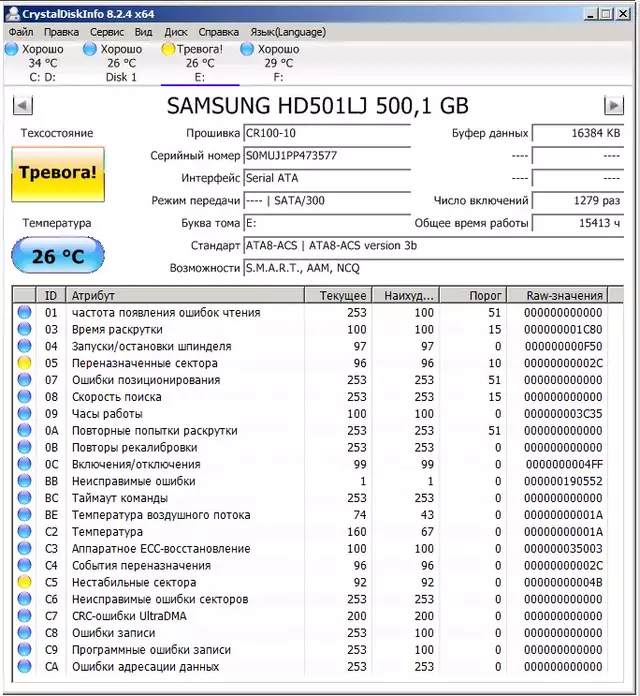Viewport: 640px width, 696px height.
Task: Click the serial number field S0MUJ1PP473577
Action: (x=327, y=156)
